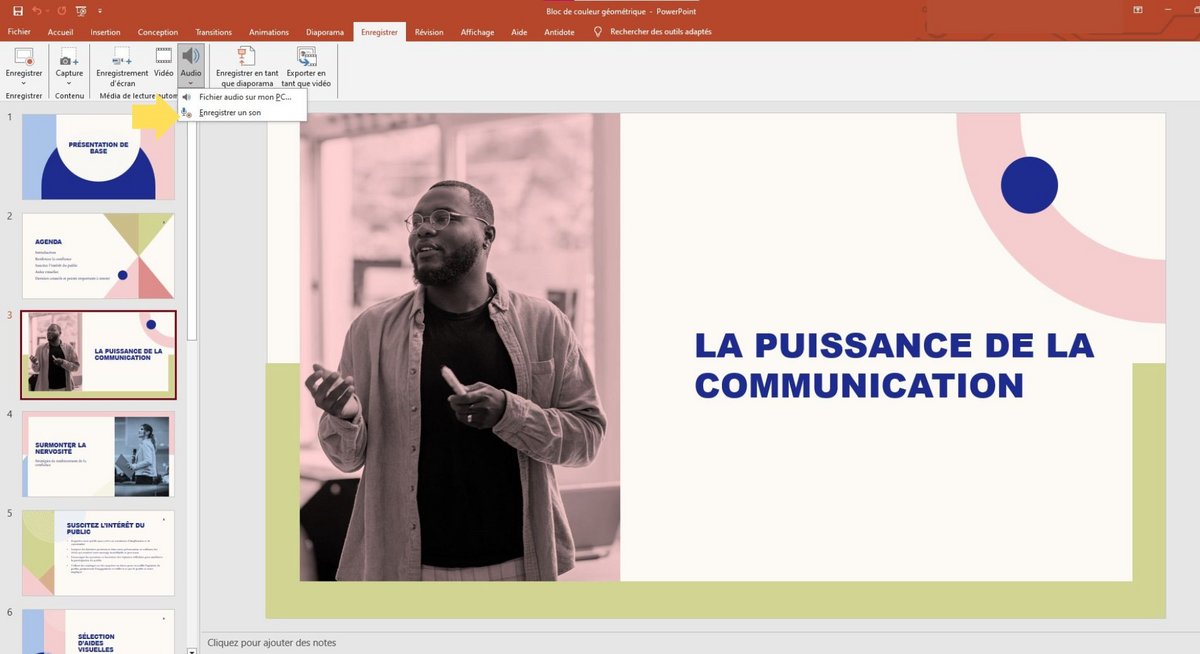Click Enregistrer en tant que diaporama
This screenshot has width=1200, height=654.
[247, 66]
